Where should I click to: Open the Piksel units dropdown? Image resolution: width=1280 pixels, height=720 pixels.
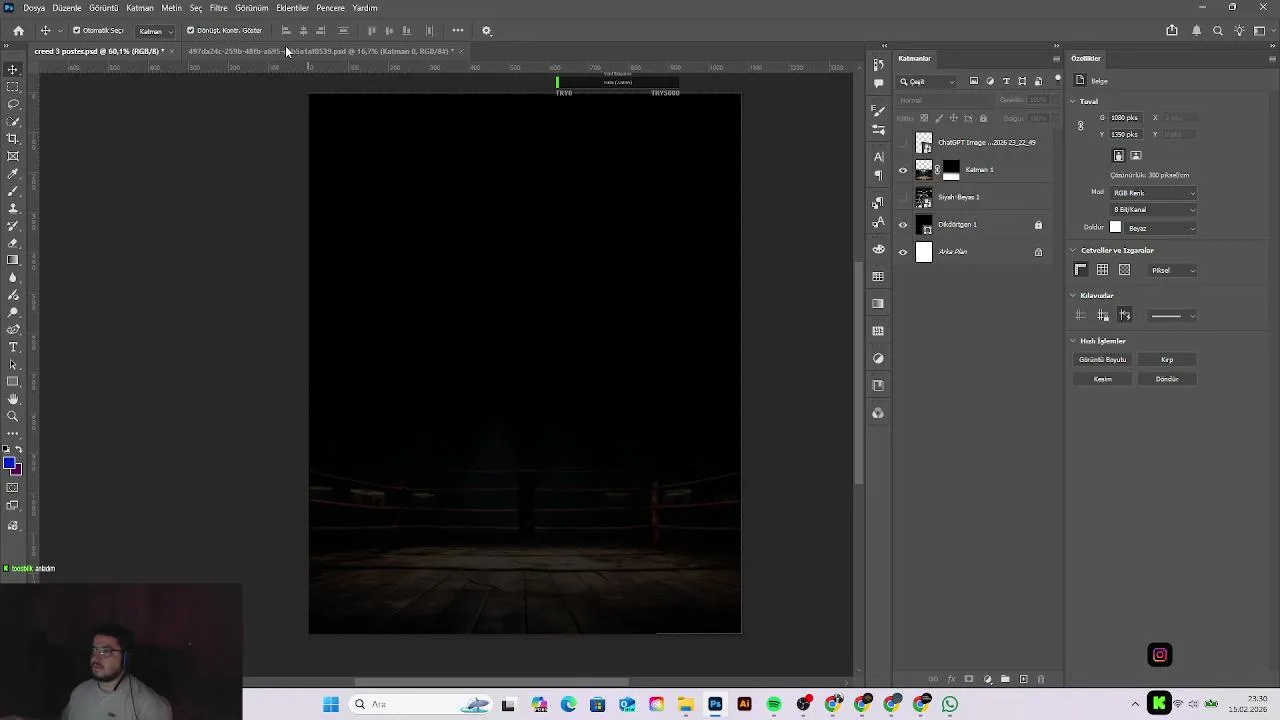tap(1172, 271)
